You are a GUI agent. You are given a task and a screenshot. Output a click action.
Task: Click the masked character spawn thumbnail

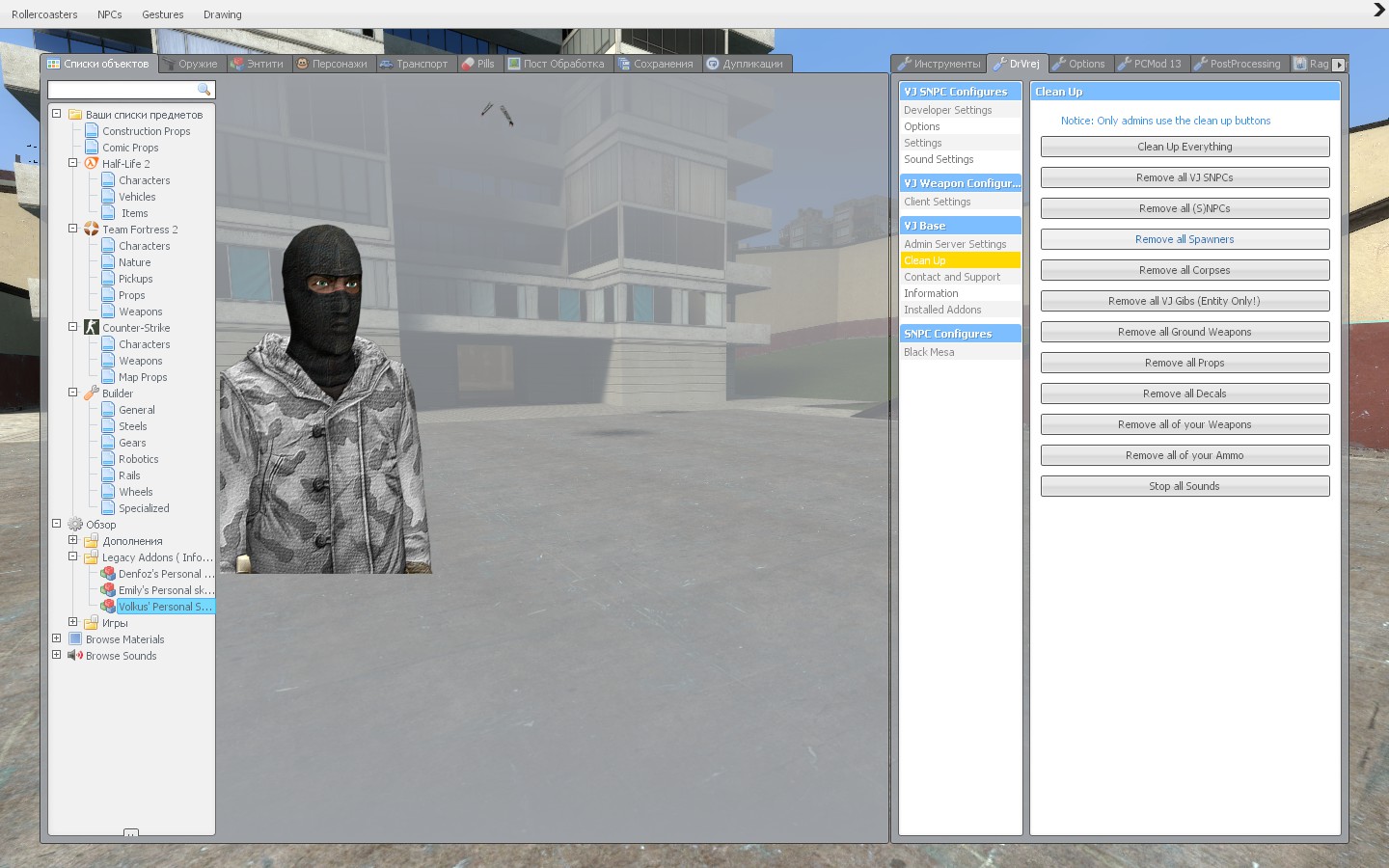(325, 397)
